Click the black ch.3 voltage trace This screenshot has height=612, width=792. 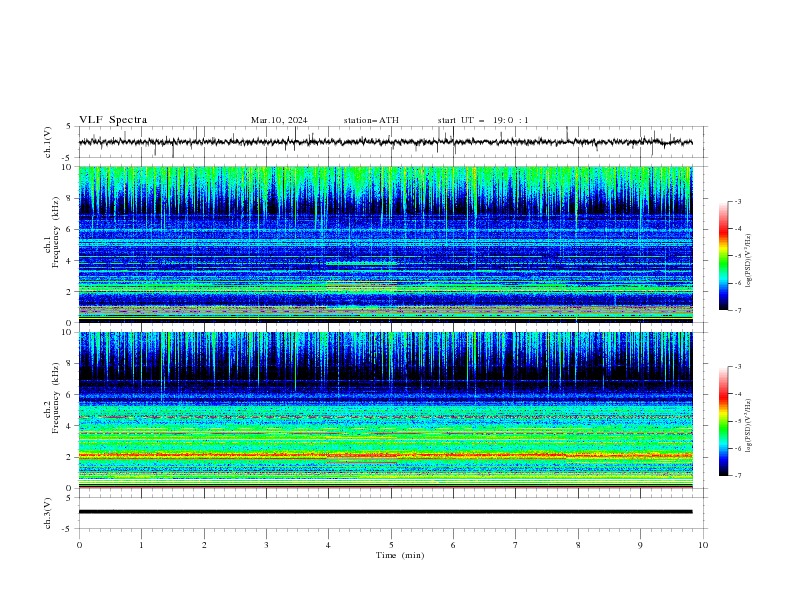(x=385, y=512)
